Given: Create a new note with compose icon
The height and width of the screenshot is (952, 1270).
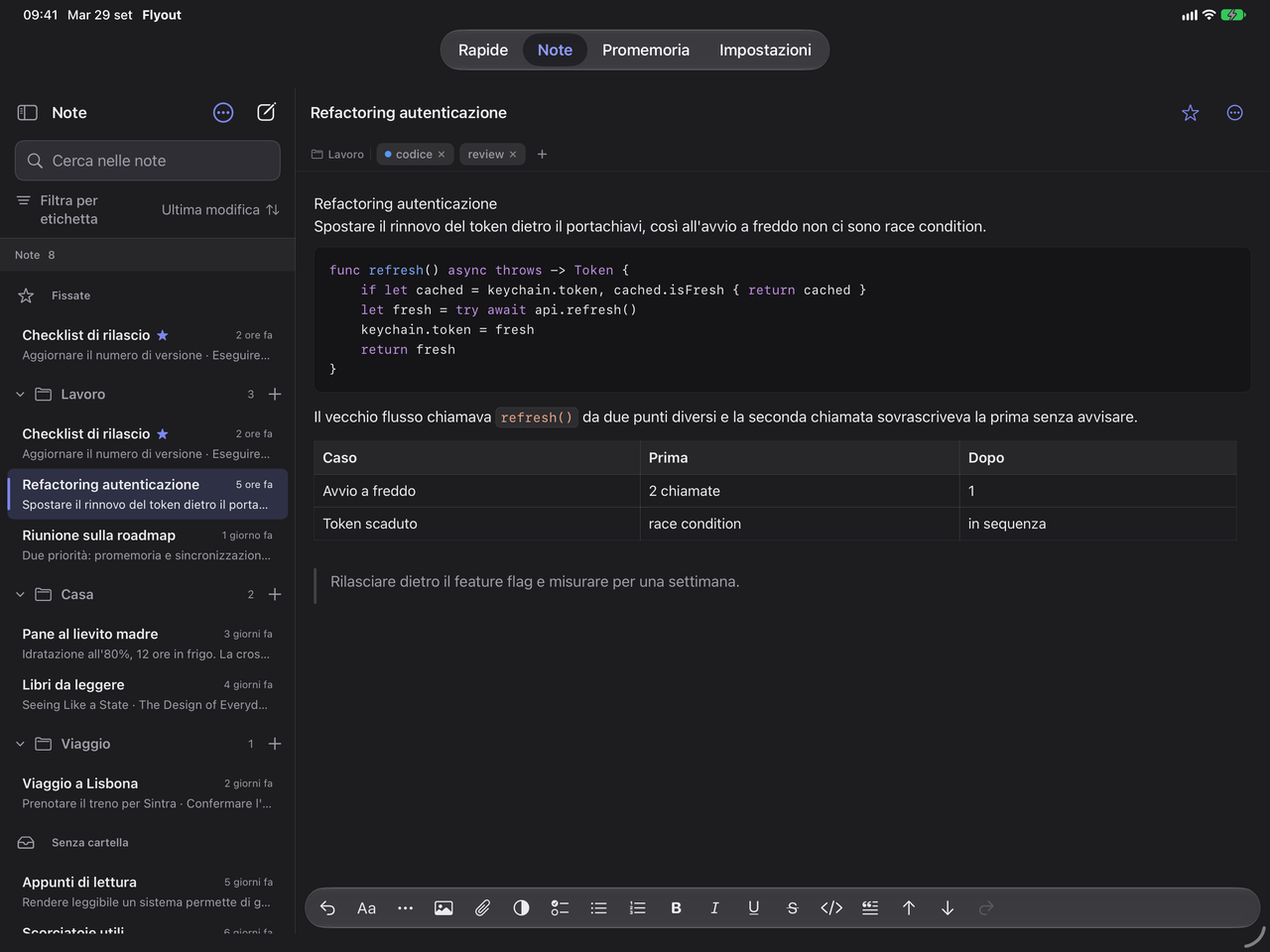Looking at the screenshot, I should (266, 112).
